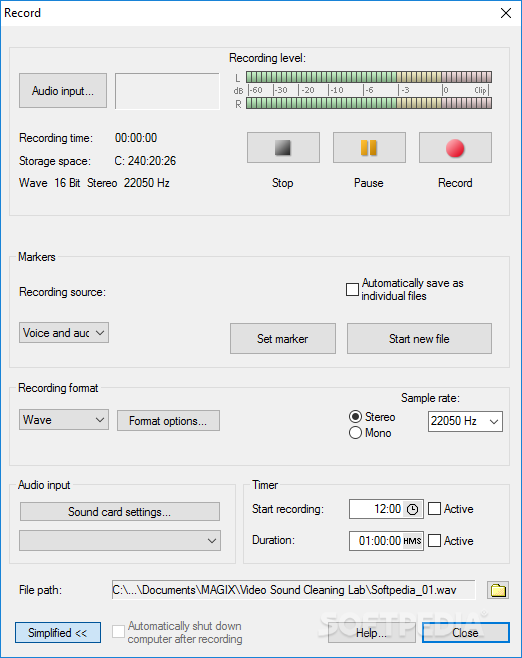Open the Recording source dropdown
Screen dimensions: 522x658
pos(64,333)
